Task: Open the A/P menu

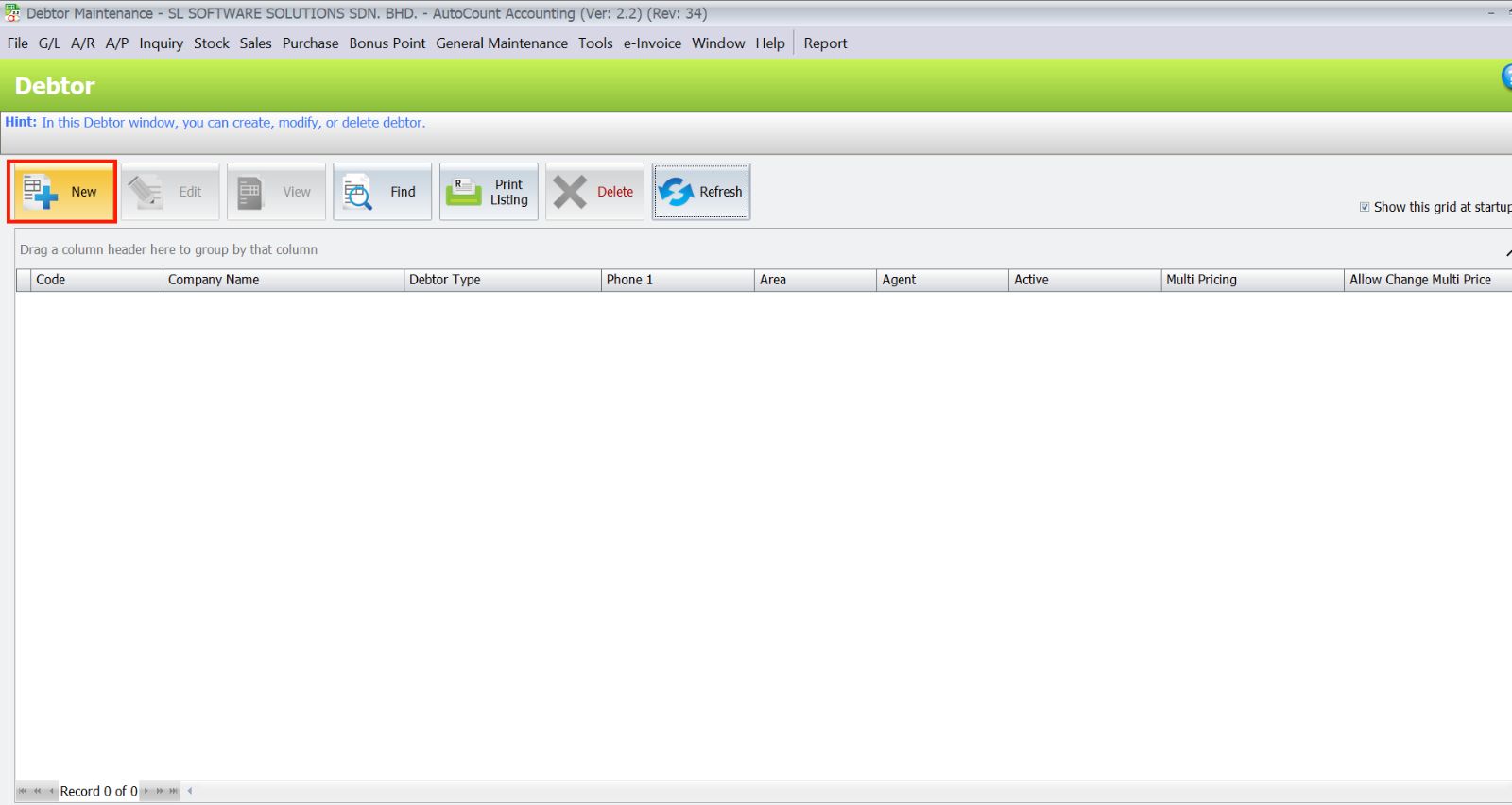Action: pos(117,43)
